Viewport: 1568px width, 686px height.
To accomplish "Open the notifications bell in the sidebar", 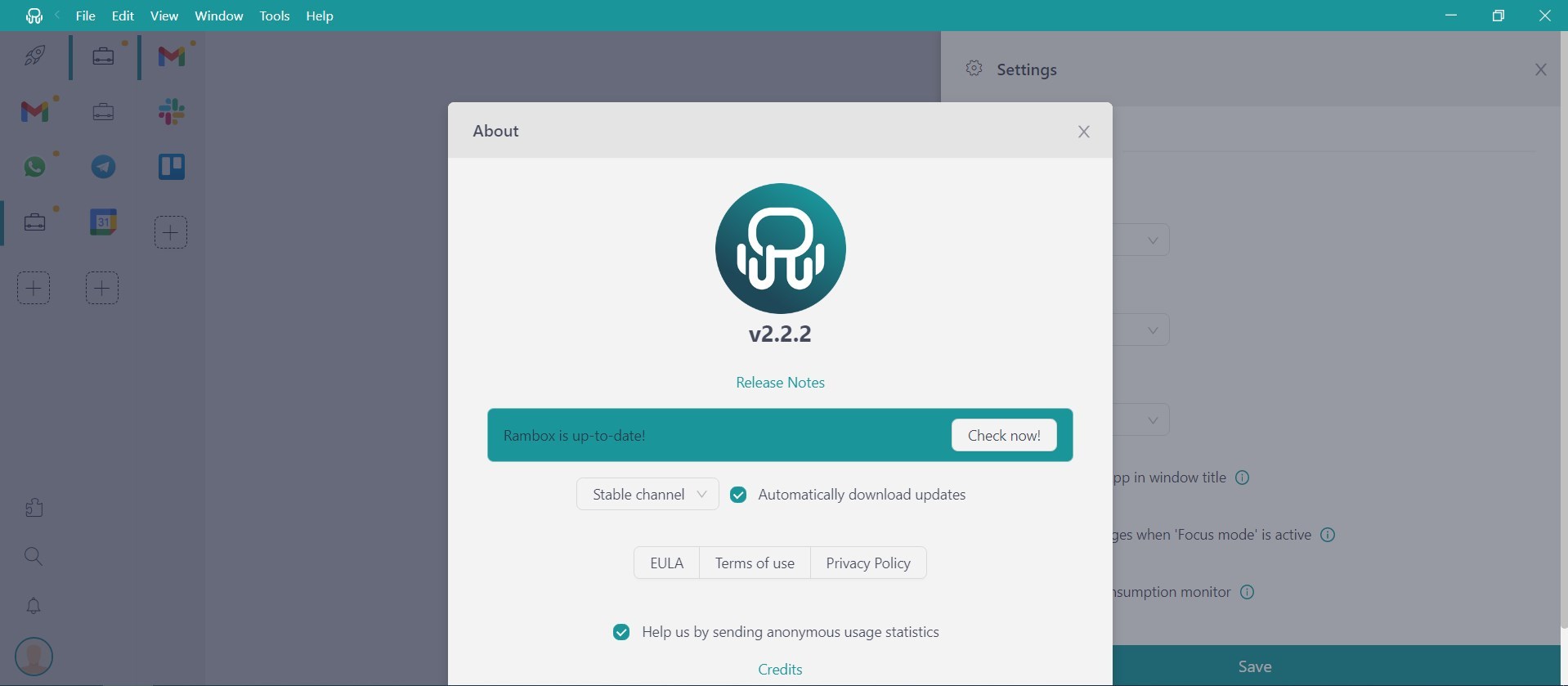I will 34,606.
